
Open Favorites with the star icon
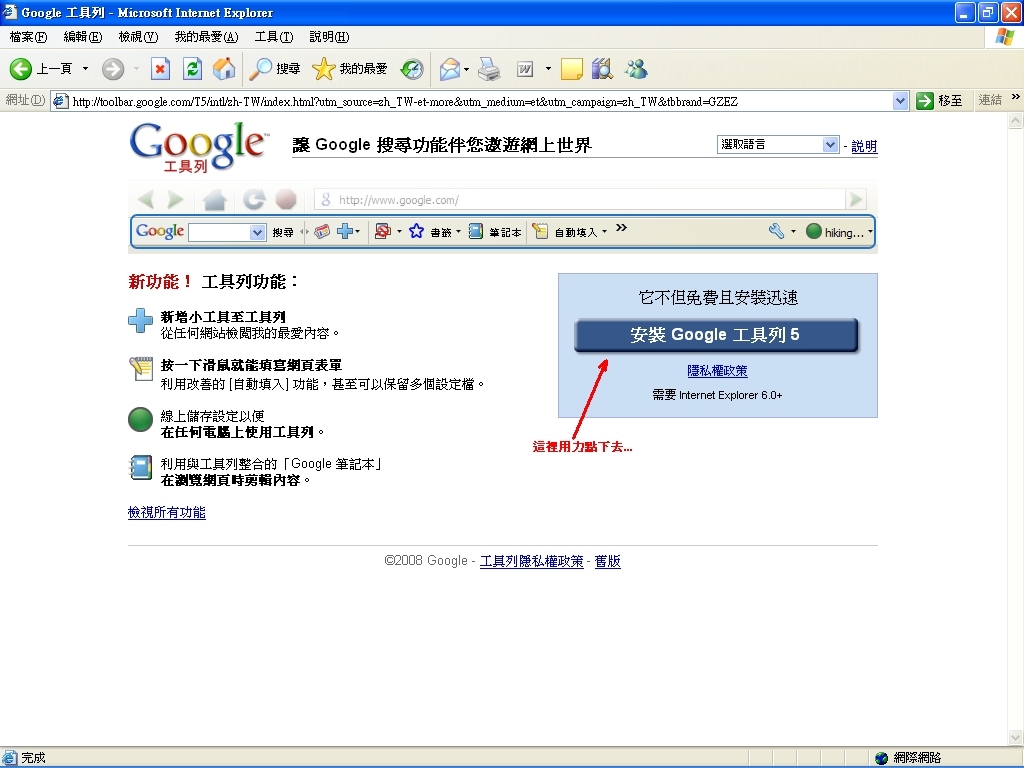(349, 69)
